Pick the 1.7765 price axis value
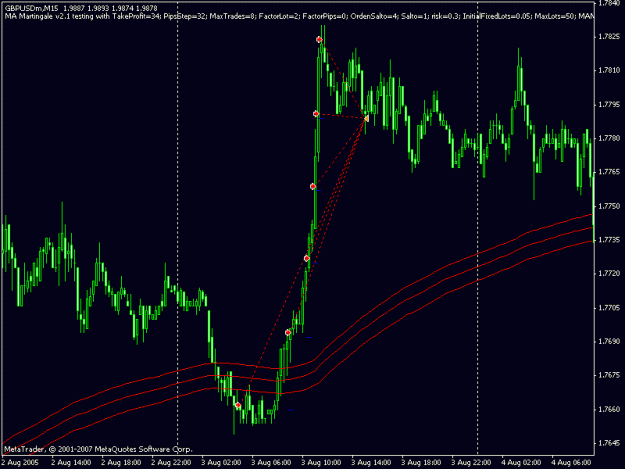Viewport: 625px width, 469px height. (x=609, y=172)
